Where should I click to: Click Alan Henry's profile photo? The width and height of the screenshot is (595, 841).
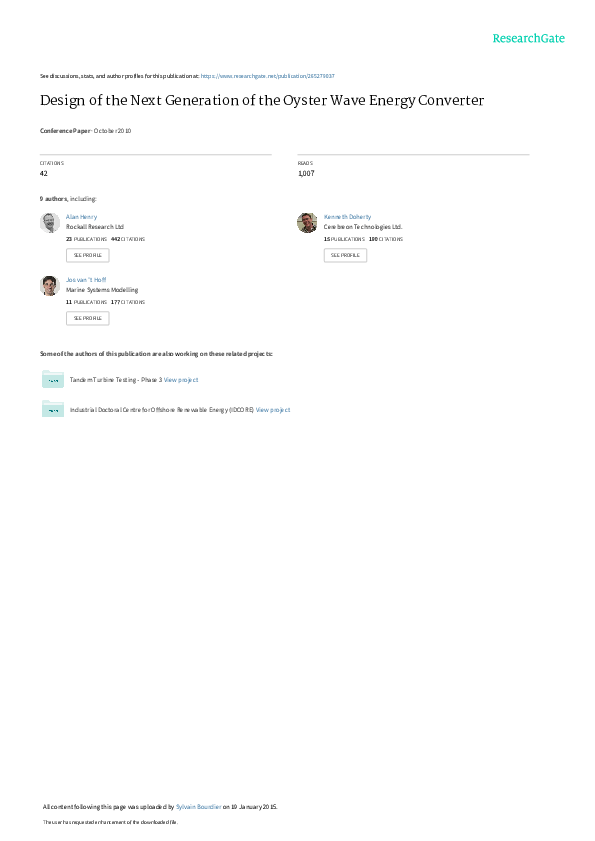[50, 223]
